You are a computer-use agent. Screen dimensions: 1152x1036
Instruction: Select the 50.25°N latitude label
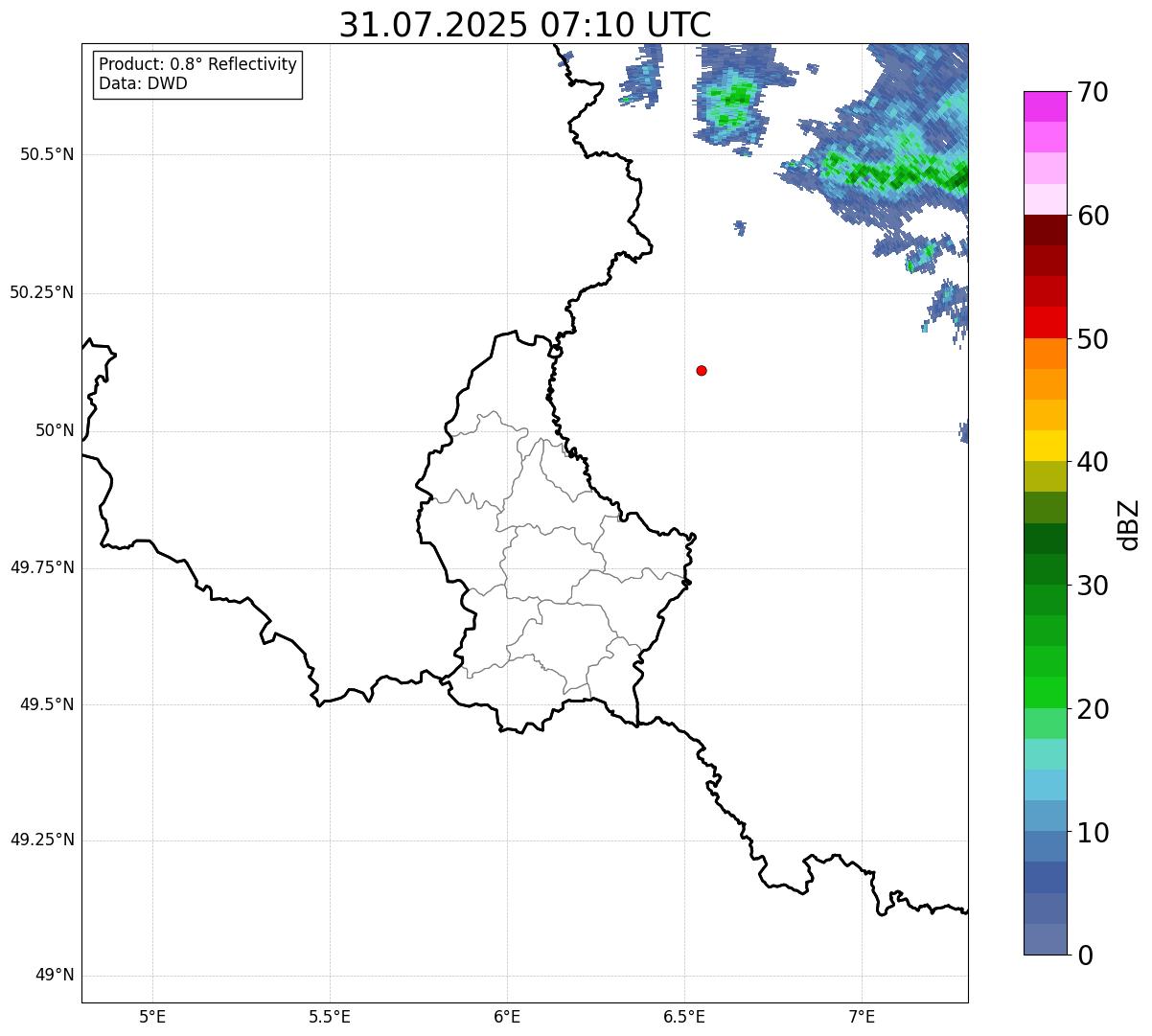pyautogui.click(x=42, y=292)
